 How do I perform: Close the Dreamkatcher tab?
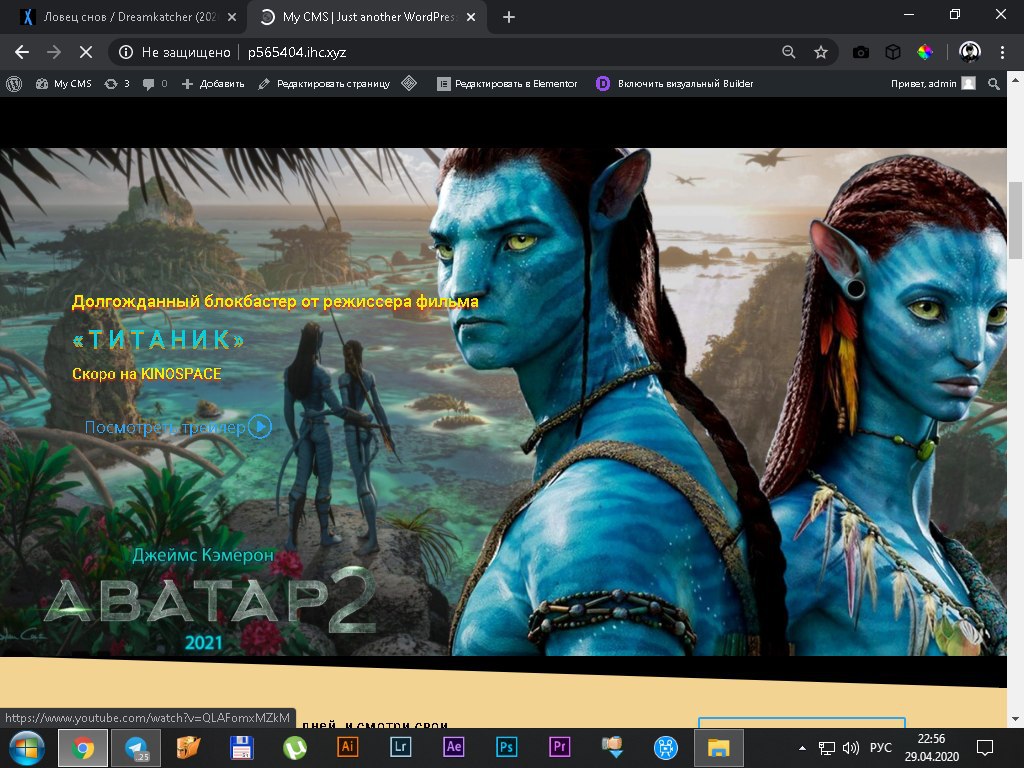pos(232,18)
